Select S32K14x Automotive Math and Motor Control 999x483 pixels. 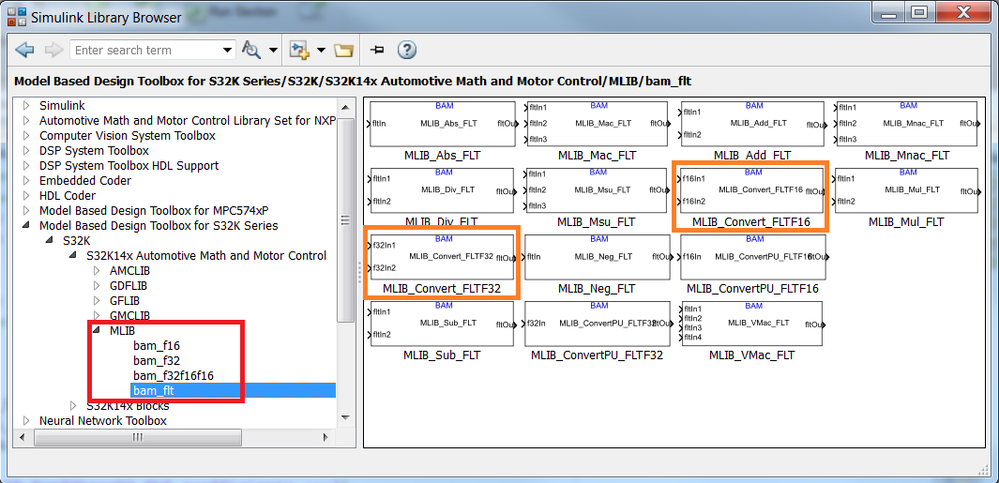click(206, 256)
